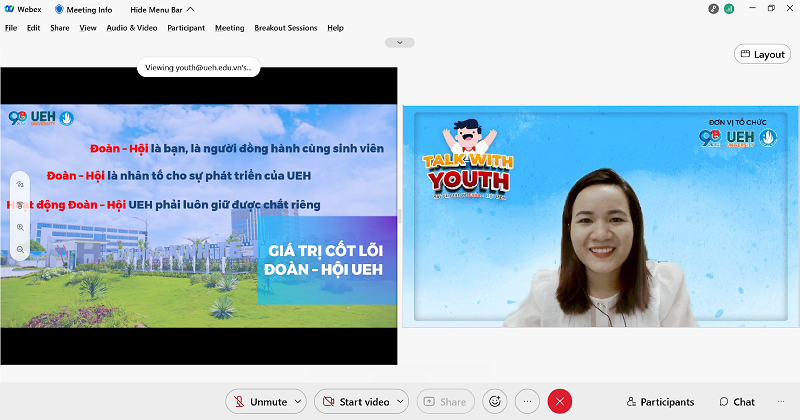Click the Meeting Info shield icon
The height and width of the screenshot is (420, 800).
click(59, 10)
